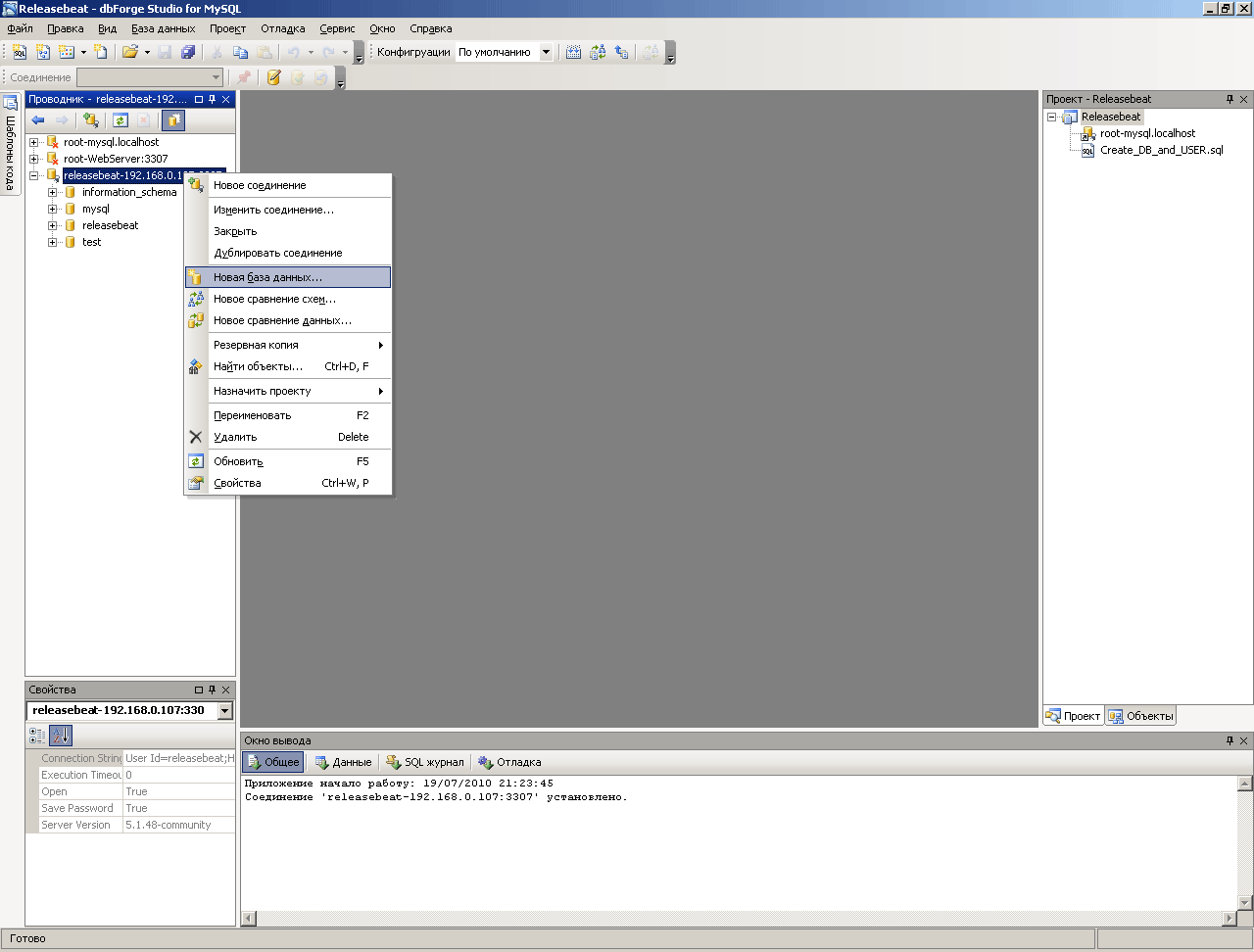The height and width of the screenshot is (952, 1254).
Task: Click the Explorer back arrow icon
Action: (38, 120)
